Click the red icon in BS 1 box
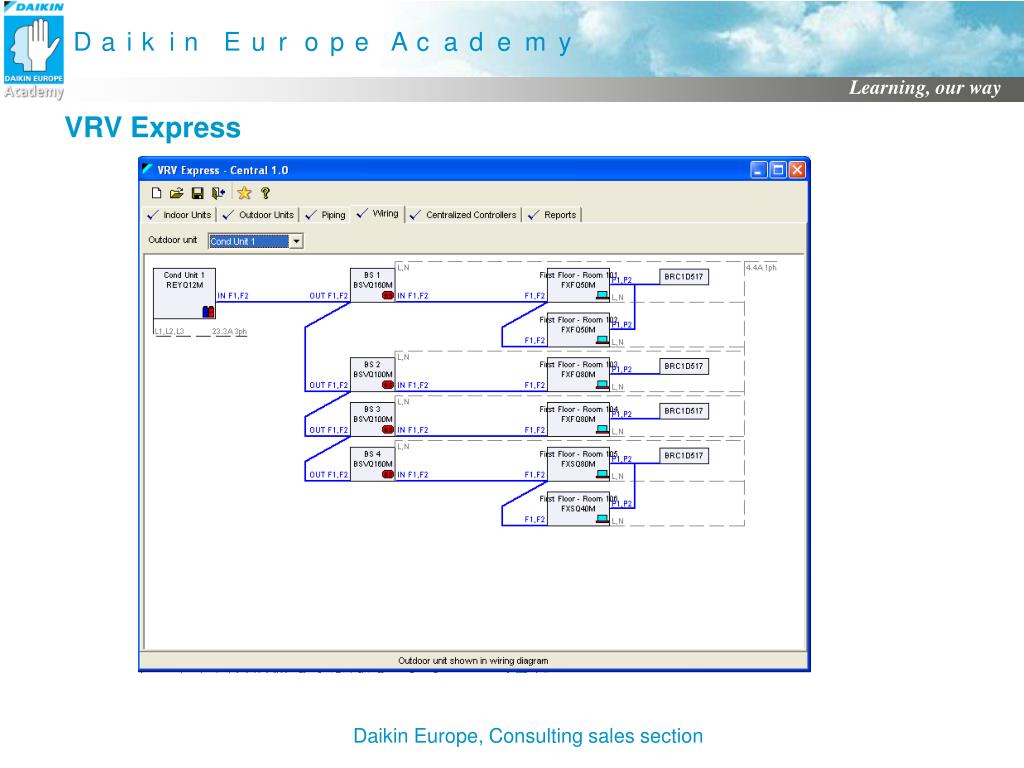The width and height of the screenshot is (1024, 768). 388,295
